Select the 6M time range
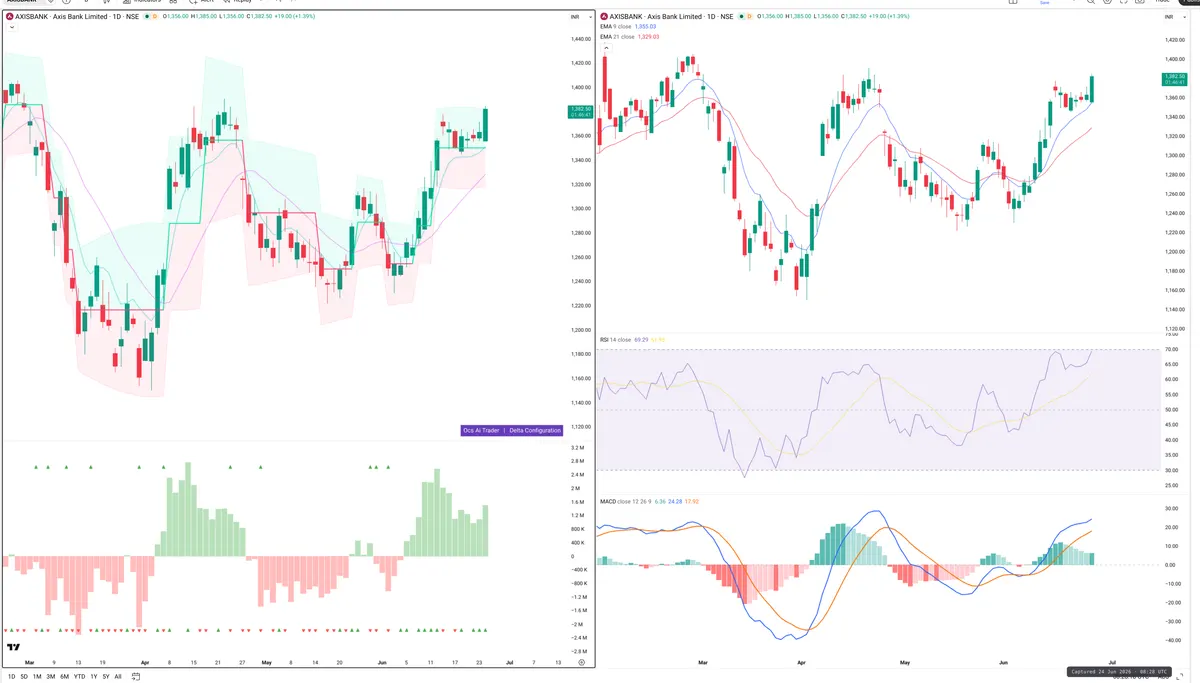1200x683 pixels. click(65, 676)
